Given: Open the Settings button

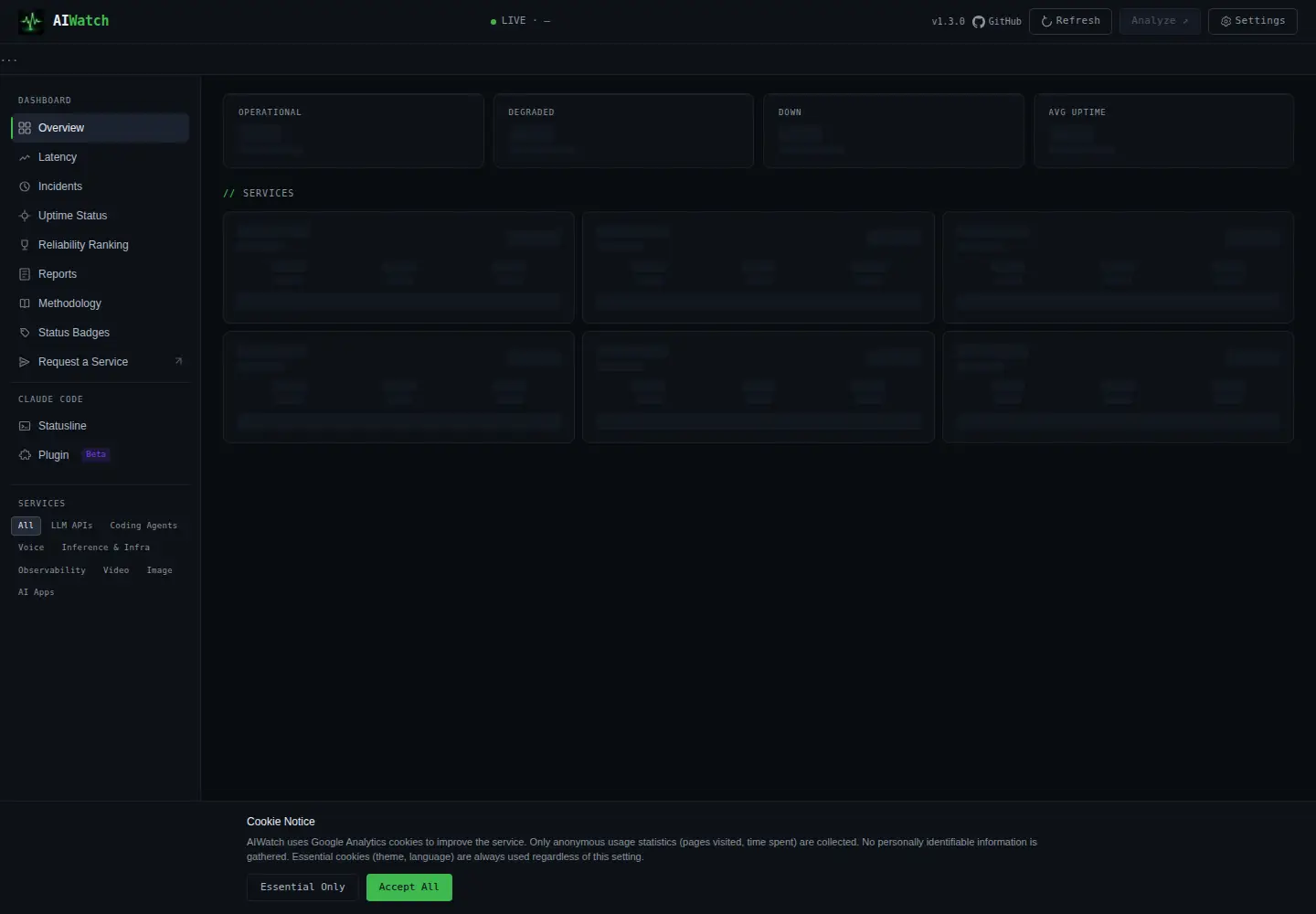Looking at the screenshot, I should click(1253, 21).
